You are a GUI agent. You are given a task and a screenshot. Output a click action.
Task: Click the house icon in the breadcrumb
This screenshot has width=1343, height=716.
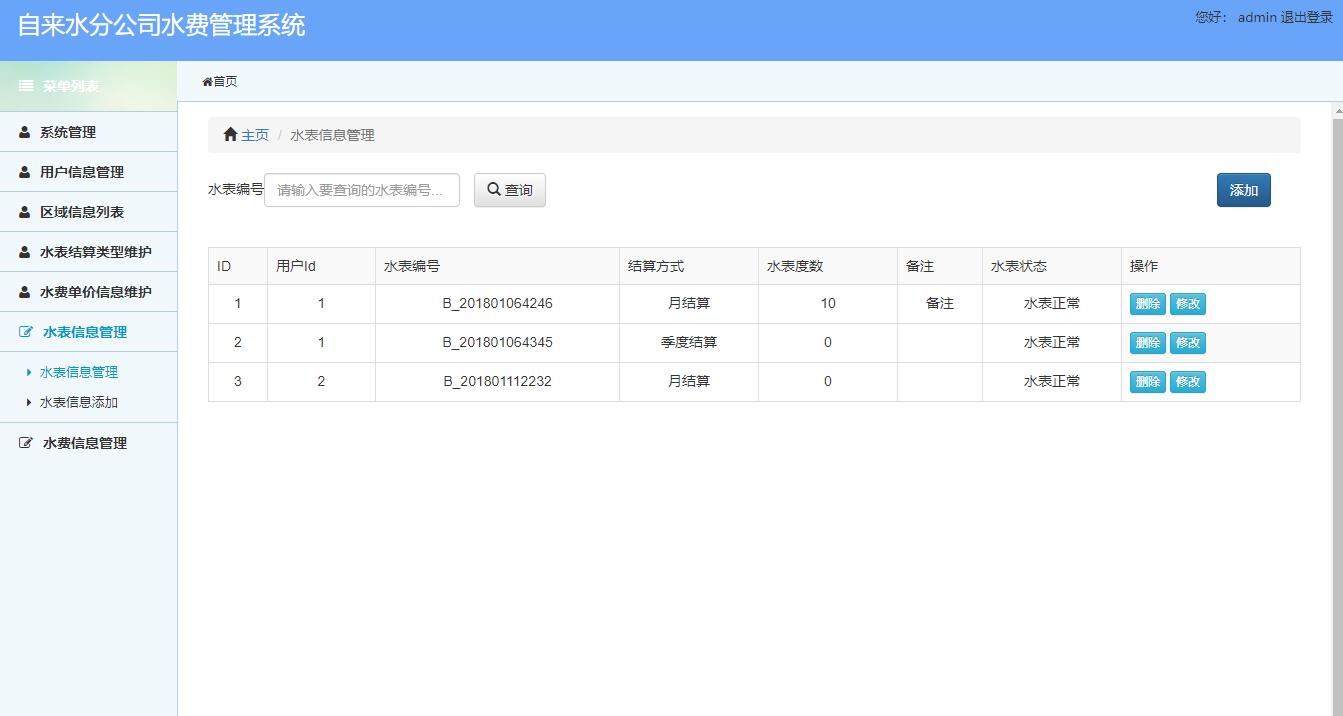(228, 133)
